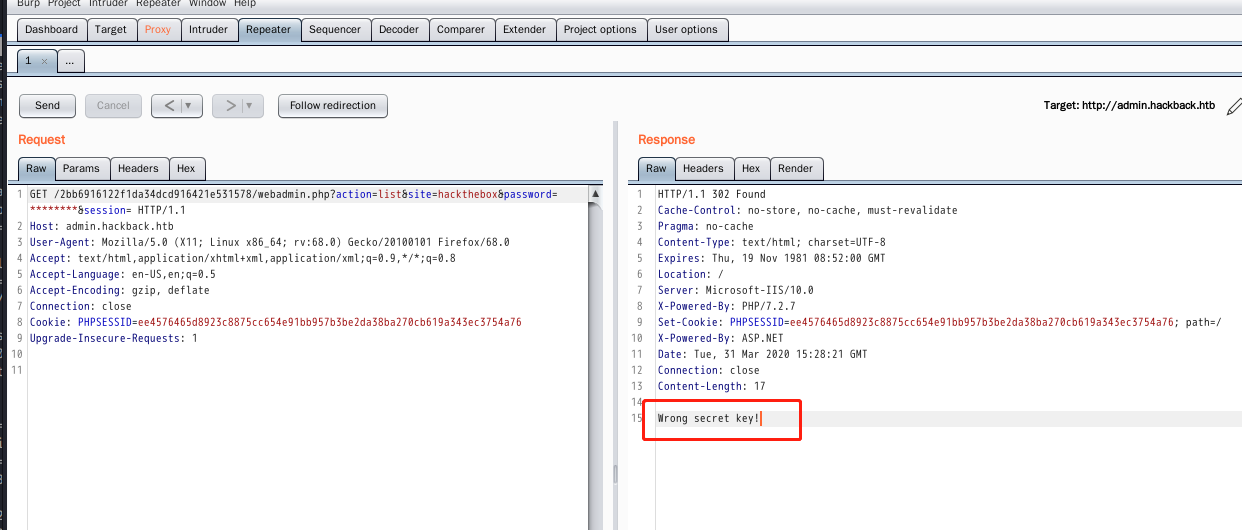Go back to the previous request in history
The image size is (1242, 530).
click(169, 105)
